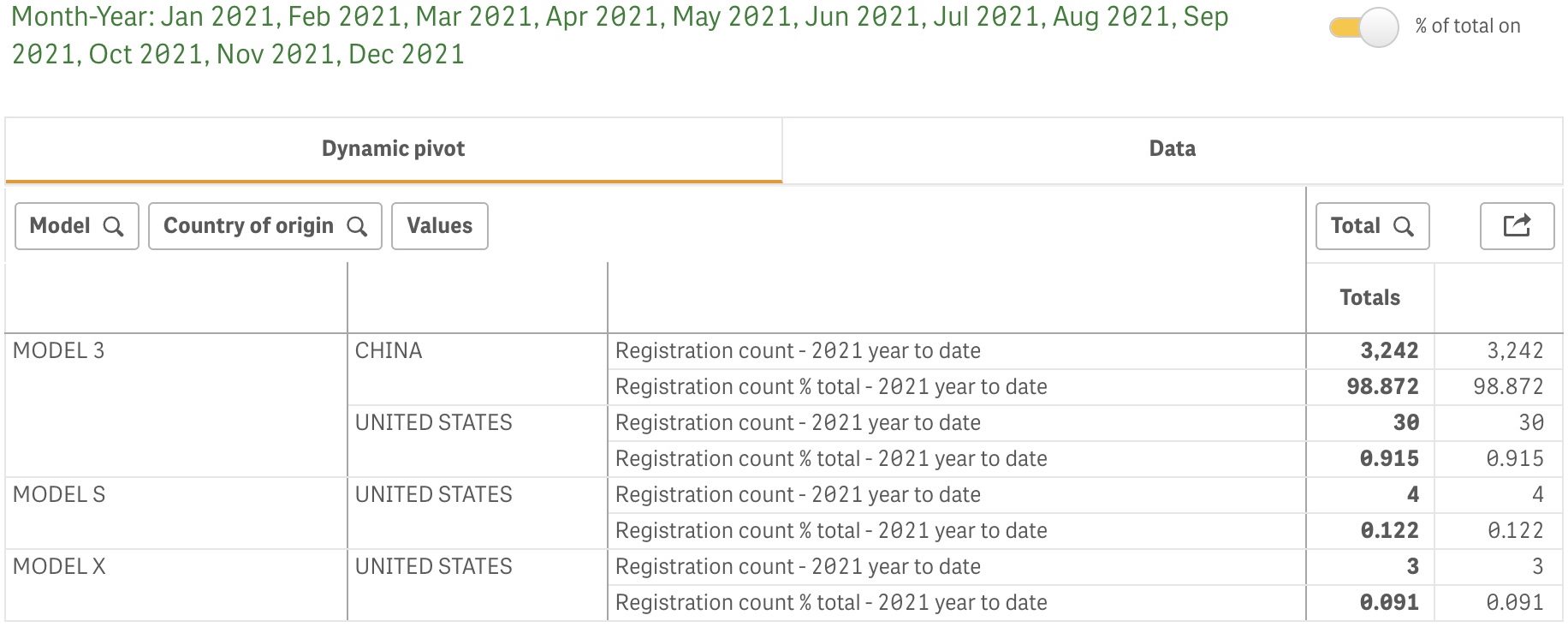Click the 98.872 bold percentage cell
Viewport: 1568px width, 627px height.
coord(1382,386)
